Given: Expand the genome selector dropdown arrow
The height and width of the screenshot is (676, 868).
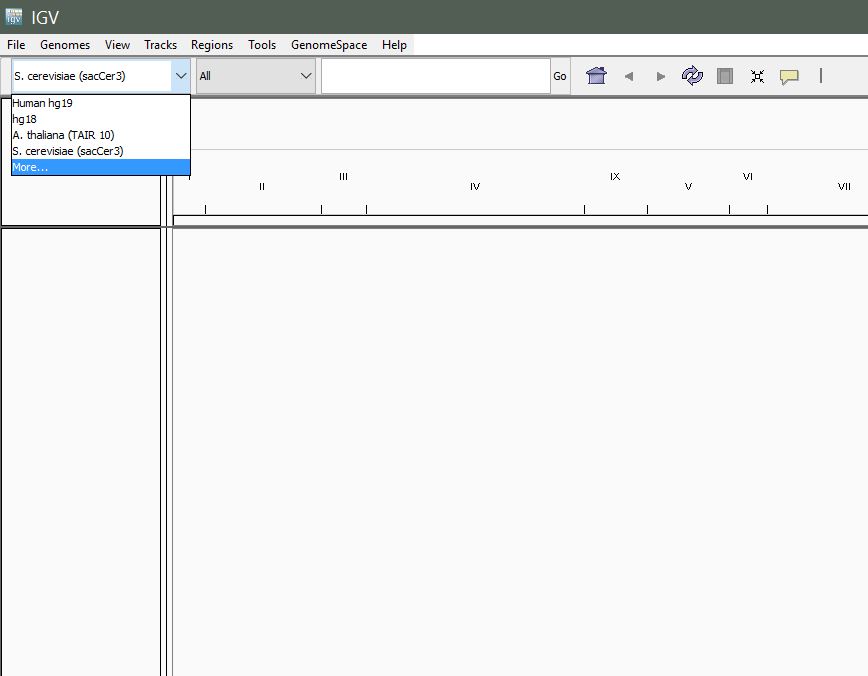Looking at the screenshot, I should point(180,76).
